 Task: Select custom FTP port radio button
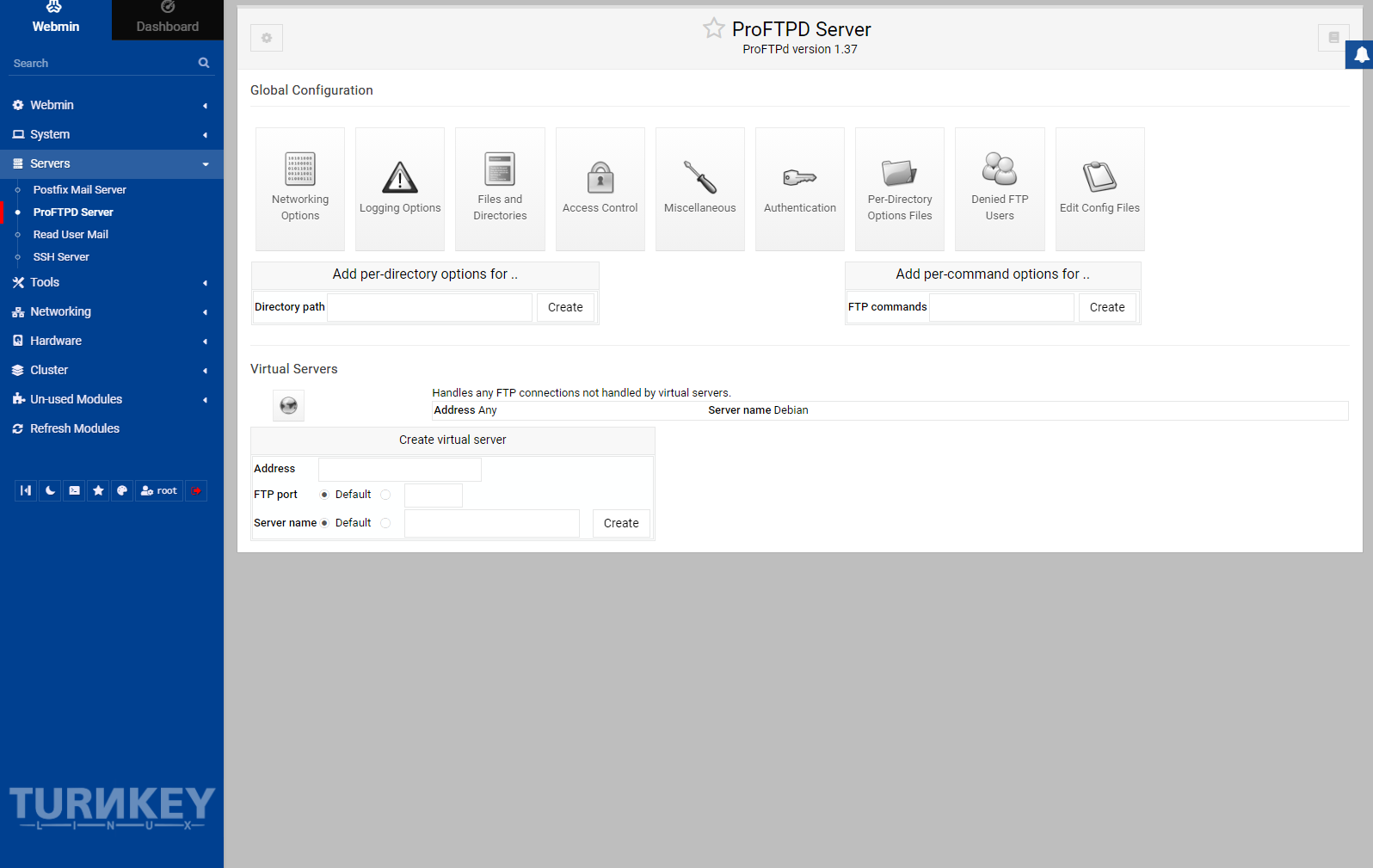pyautogui.click(x=385, y=495)
